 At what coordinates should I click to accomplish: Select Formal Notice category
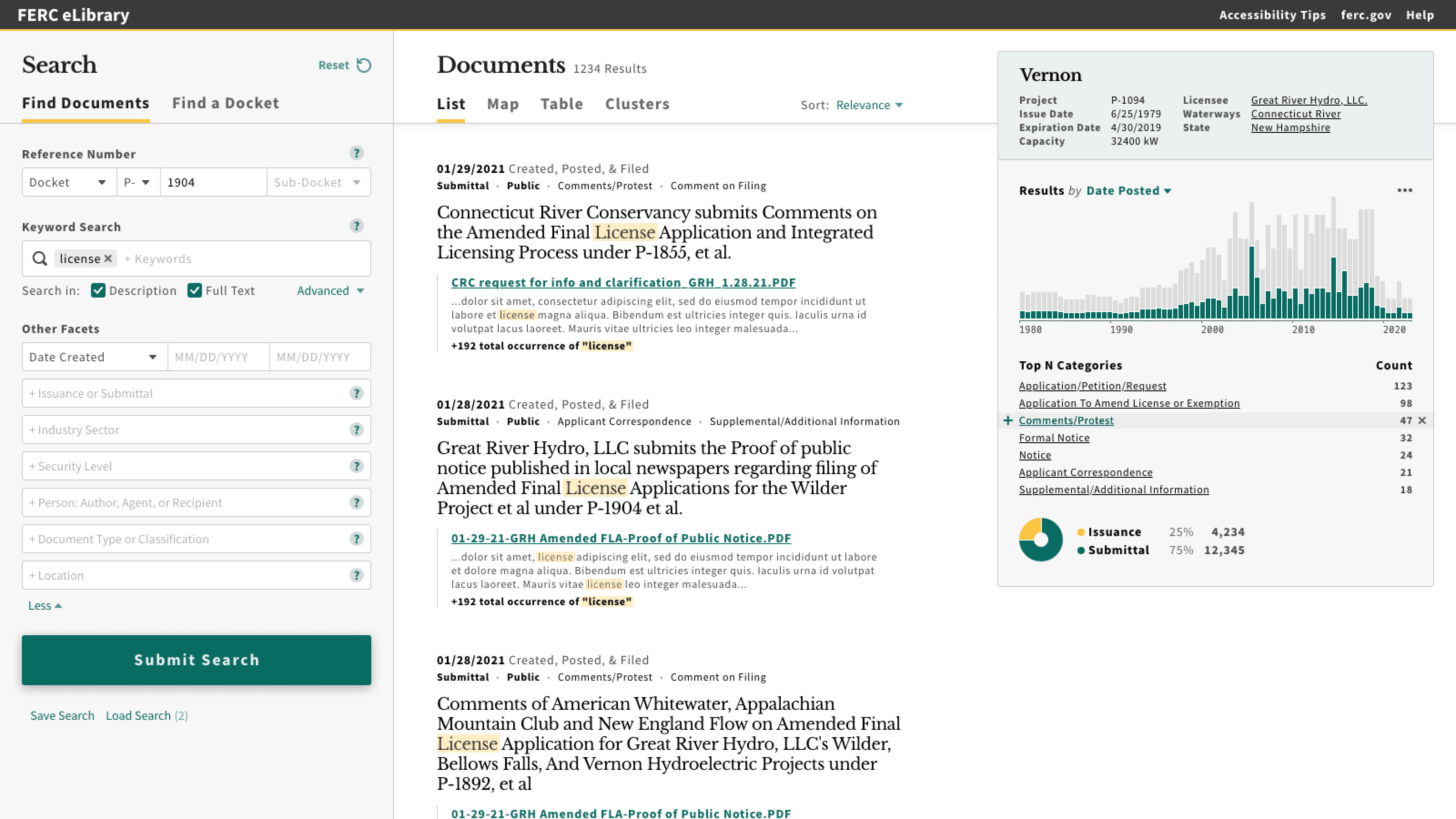click(1054, 438)
